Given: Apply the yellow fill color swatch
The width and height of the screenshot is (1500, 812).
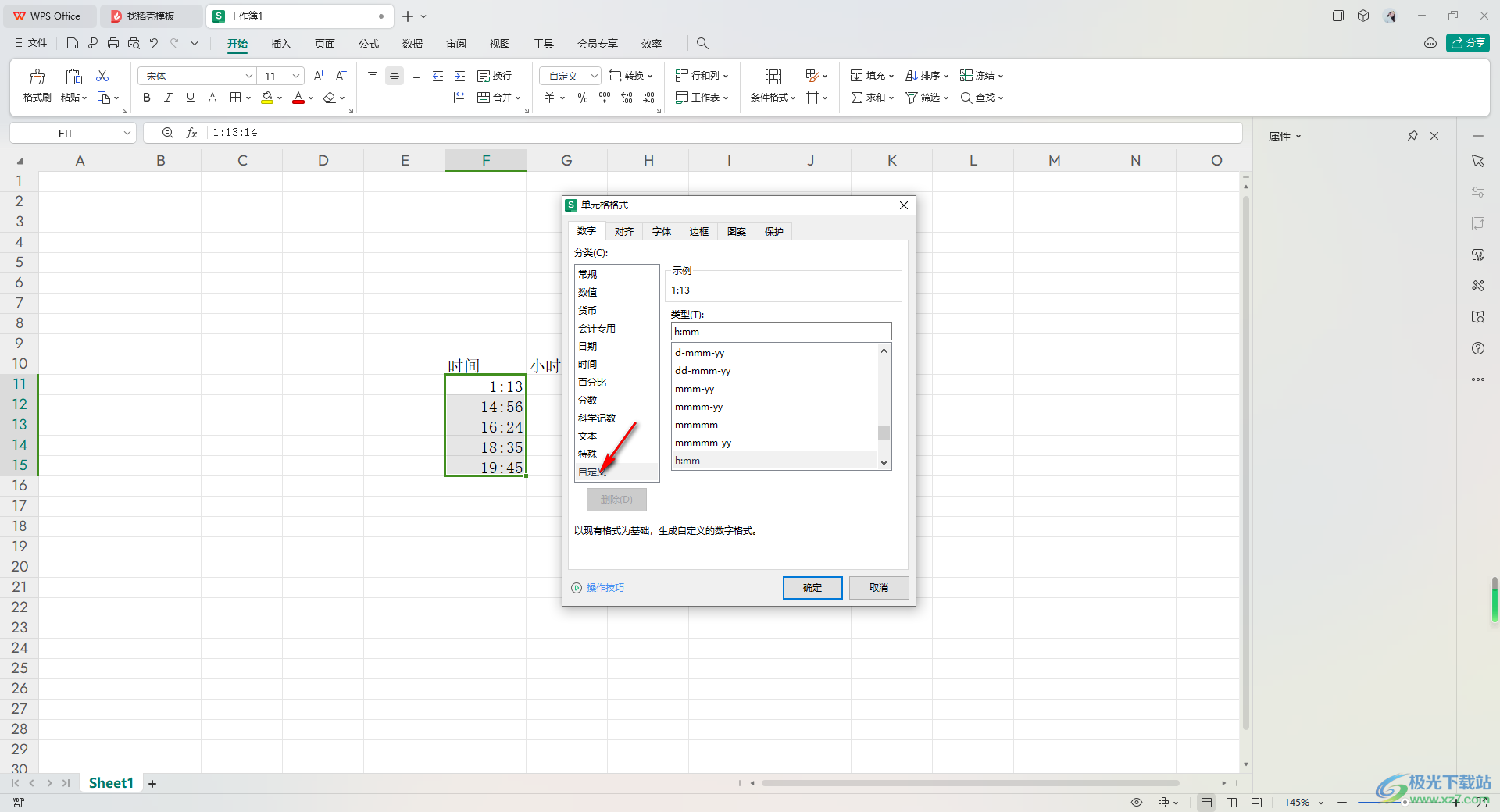Looking at the screenshot, I should (267, 98).
